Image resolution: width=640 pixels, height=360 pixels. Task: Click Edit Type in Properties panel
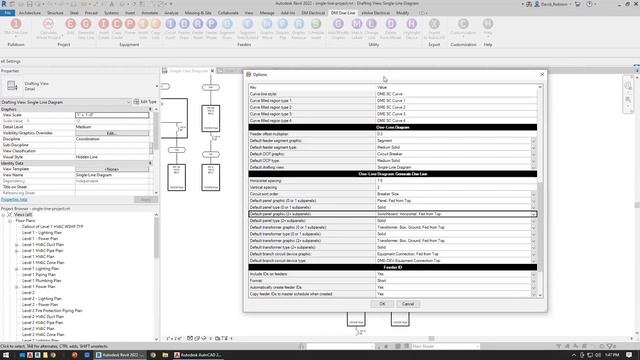[x=145, y=102]
